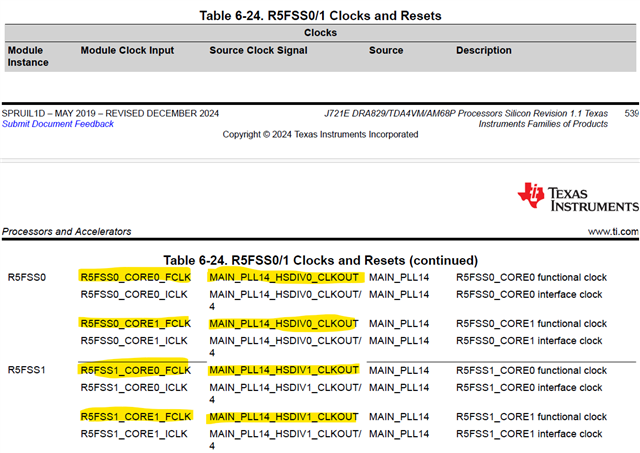Select the R5FSS0_CORE0_FCLK cell
This screenshot has height=453, width=640.
coord(136,278)
